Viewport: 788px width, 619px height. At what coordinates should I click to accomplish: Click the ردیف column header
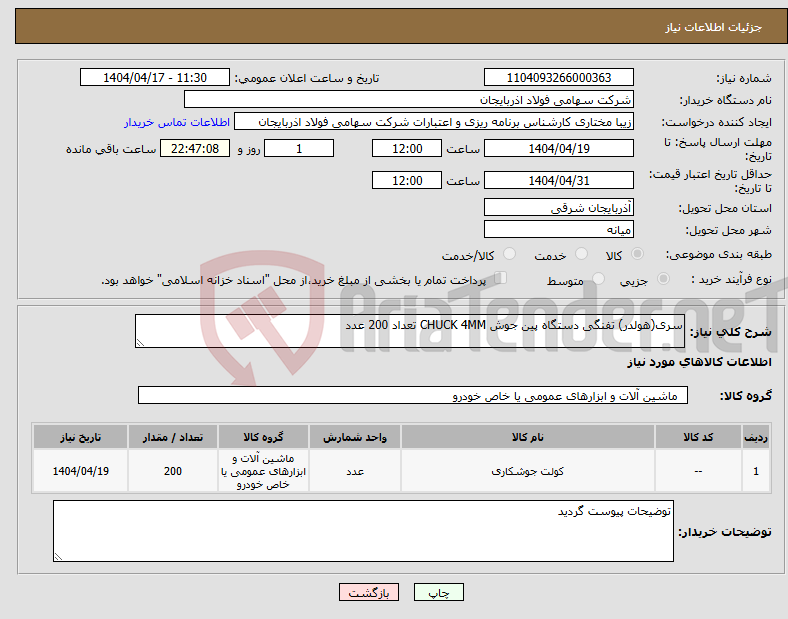tap(756, 437)
